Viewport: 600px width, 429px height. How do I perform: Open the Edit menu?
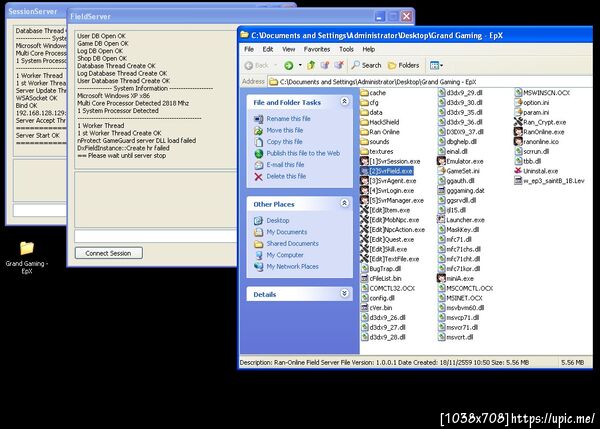[x=267, y=49]
